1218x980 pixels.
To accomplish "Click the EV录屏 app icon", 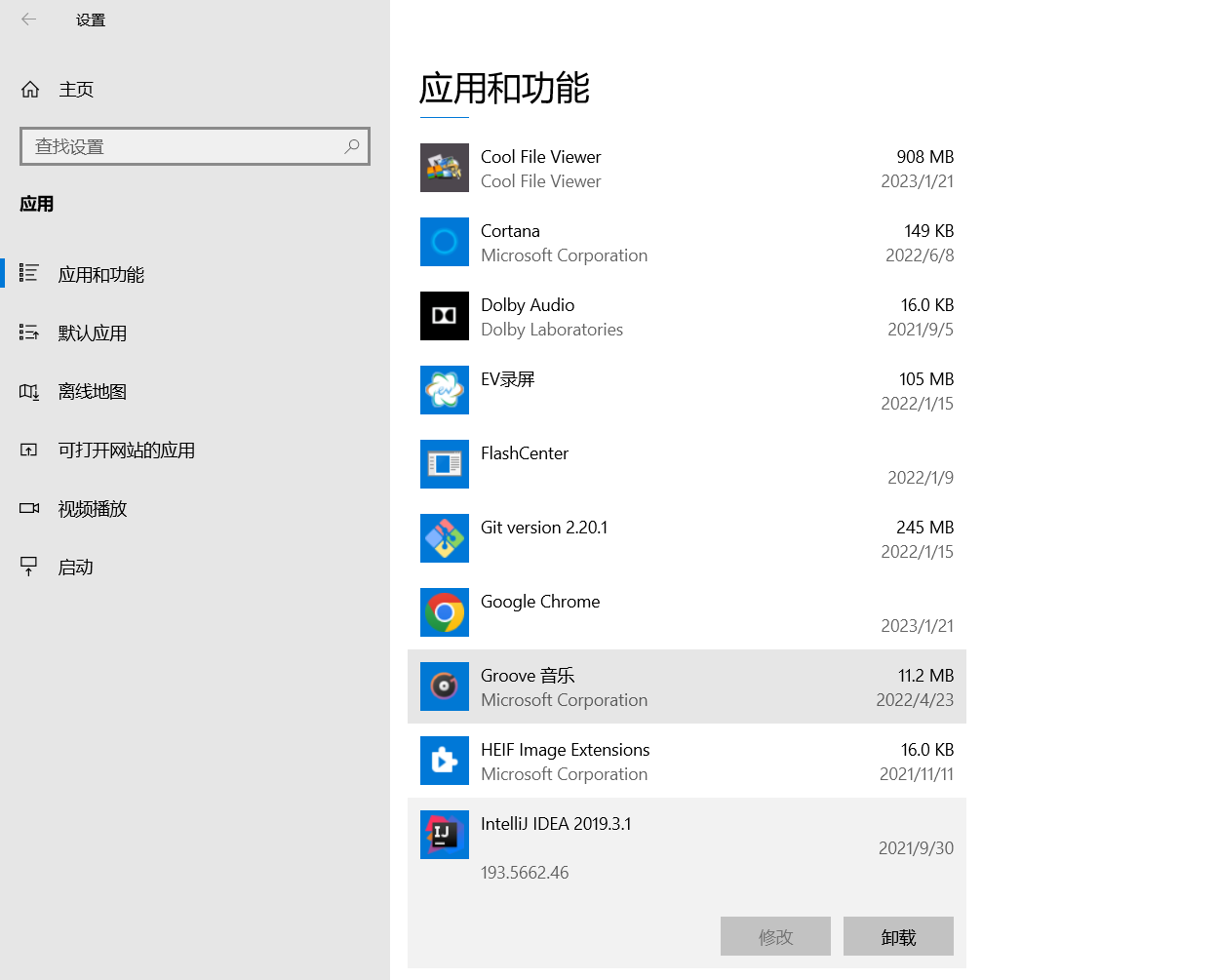I will [x=445, y=390].
